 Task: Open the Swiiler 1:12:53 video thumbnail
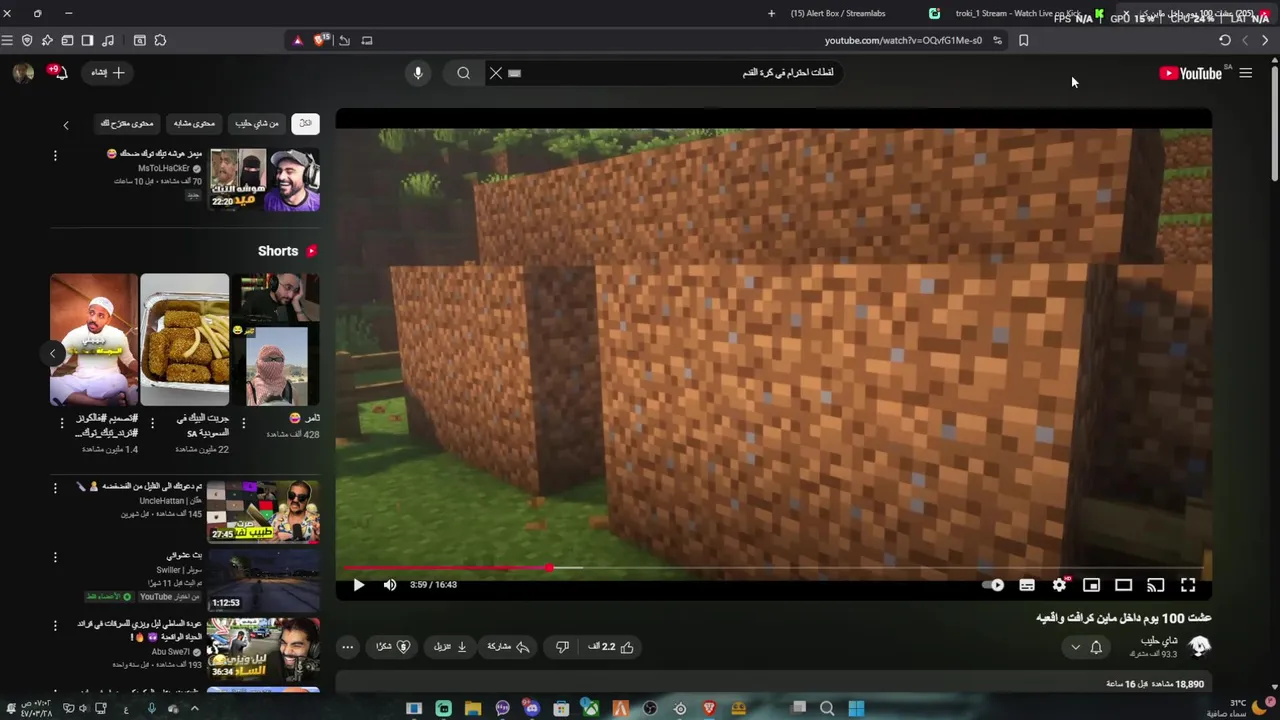[x=263, y=580]
